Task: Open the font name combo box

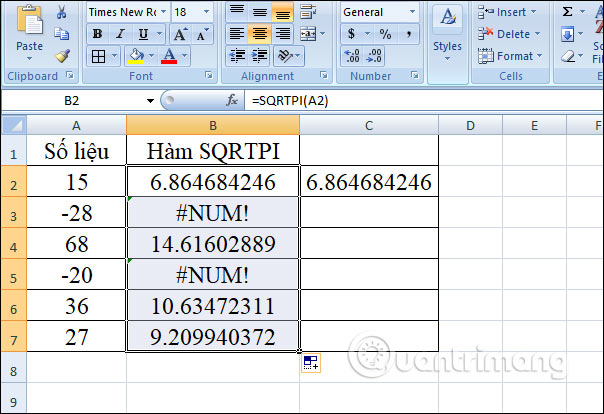Action: (128, 12)
